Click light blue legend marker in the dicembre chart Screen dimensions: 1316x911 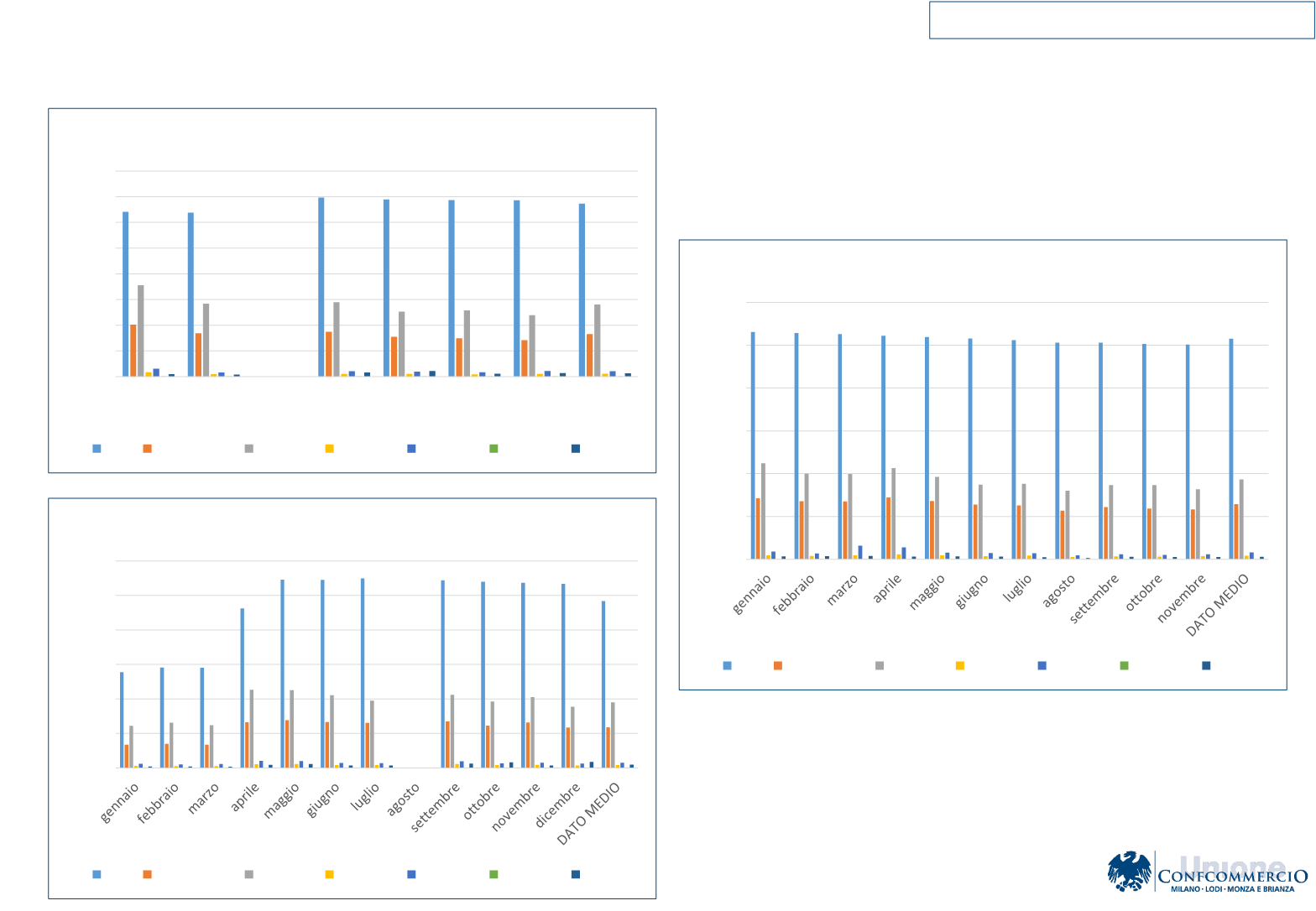(x=97, y=874)
